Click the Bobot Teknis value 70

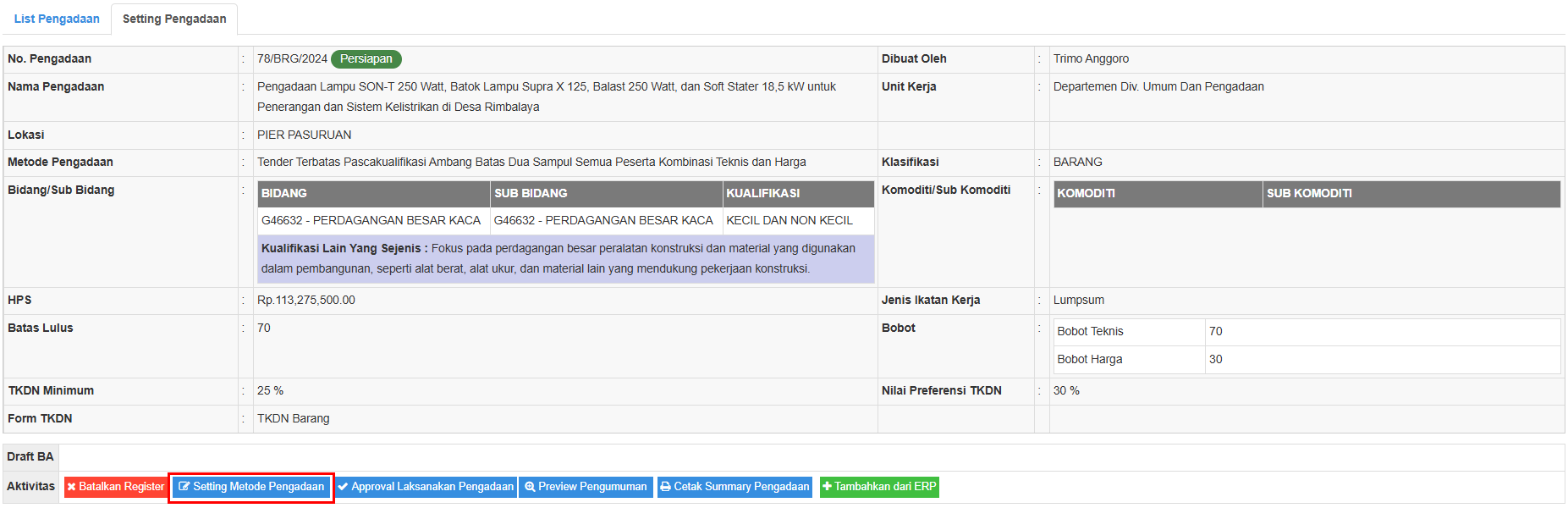tap(1215, 331)
